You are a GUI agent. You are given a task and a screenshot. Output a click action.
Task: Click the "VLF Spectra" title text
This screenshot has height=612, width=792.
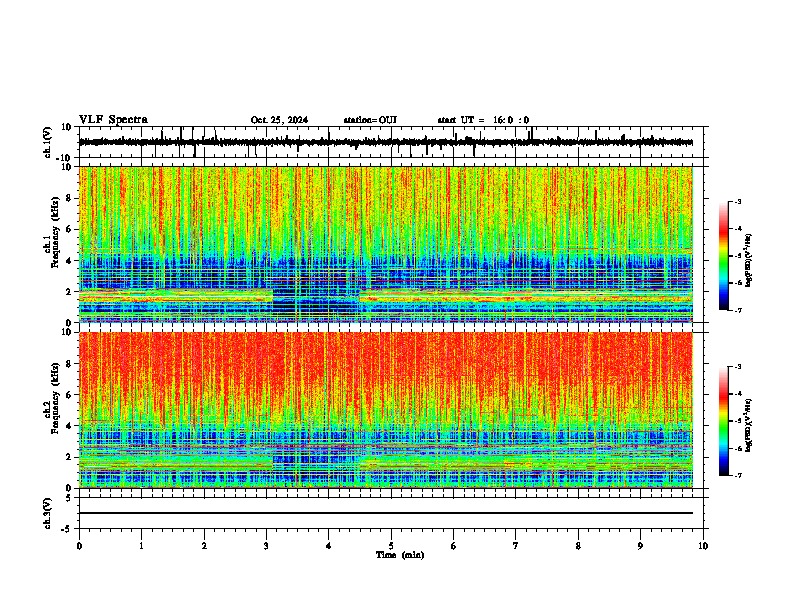tap(113, 120)
